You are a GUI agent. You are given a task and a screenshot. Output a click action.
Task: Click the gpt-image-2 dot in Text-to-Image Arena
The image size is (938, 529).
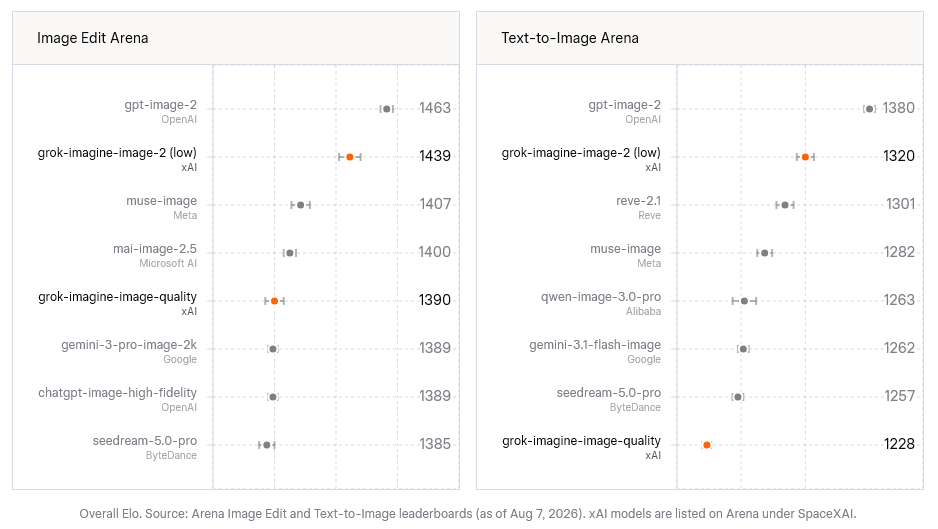coord(869,109)
